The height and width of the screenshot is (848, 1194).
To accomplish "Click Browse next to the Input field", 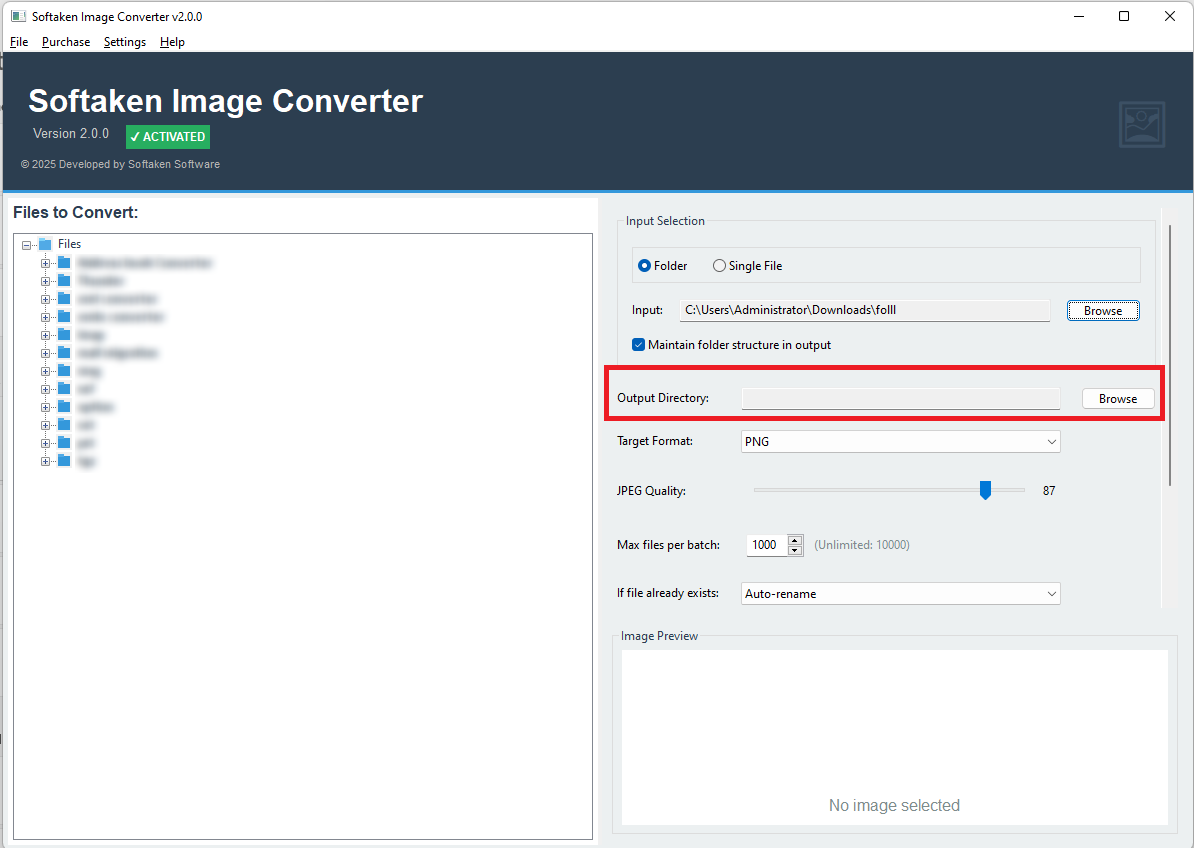I will click(x=1103, y=311).
